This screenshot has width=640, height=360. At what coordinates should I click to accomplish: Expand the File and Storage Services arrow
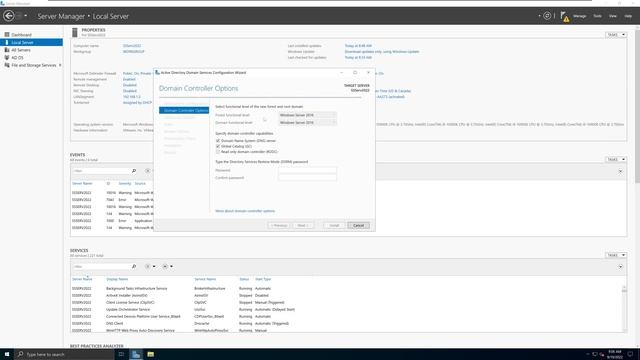pos(60,65)
